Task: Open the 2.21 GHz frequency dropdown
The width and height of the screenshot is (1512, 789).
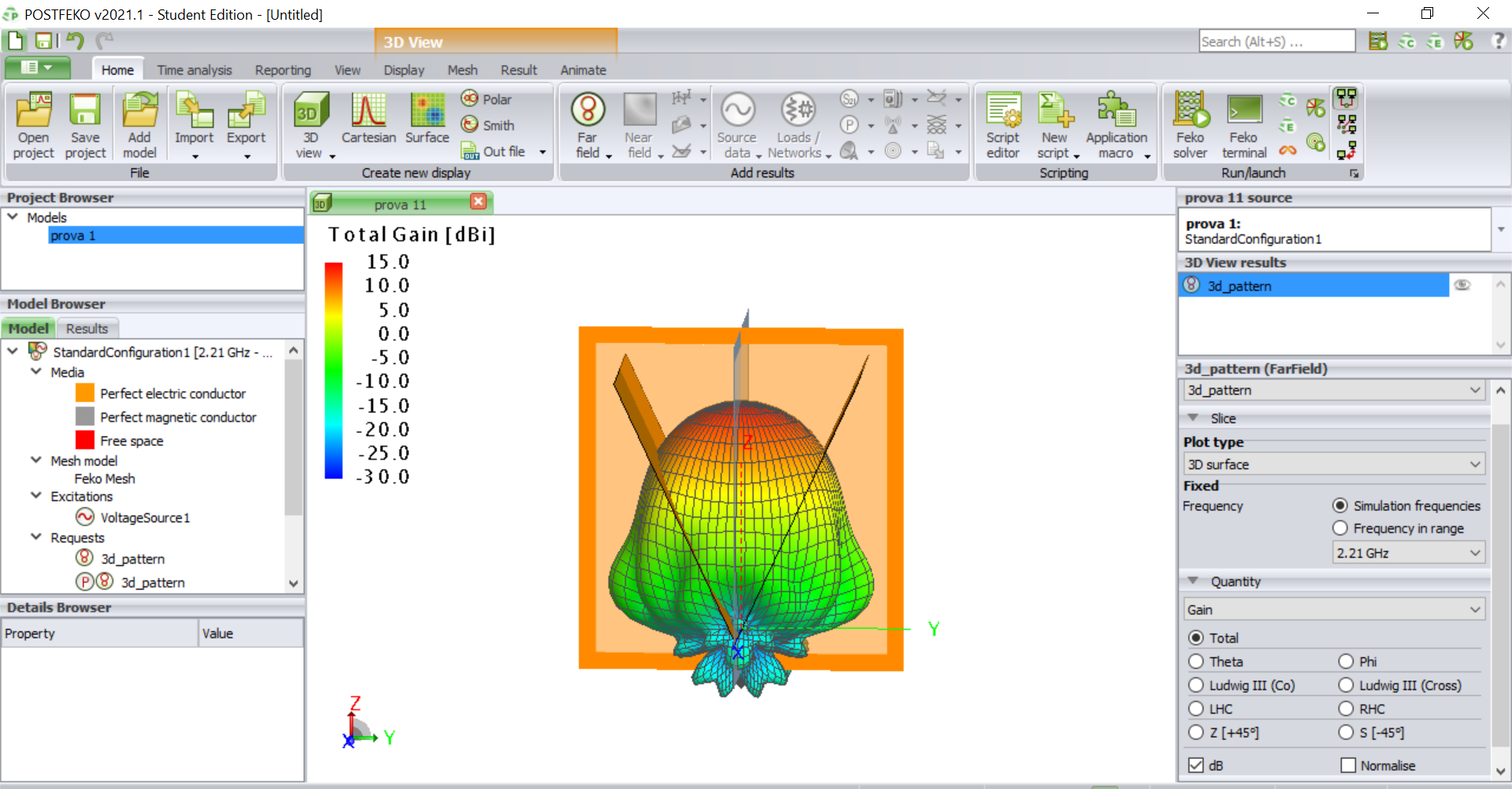Action: pos(1408,553)
